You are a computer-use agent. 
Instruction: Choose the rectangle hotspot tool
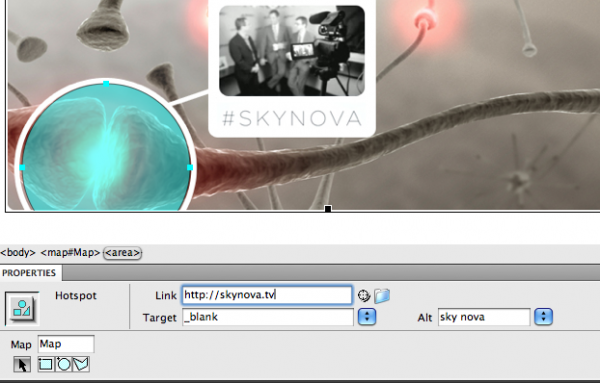tap(46, 364)
